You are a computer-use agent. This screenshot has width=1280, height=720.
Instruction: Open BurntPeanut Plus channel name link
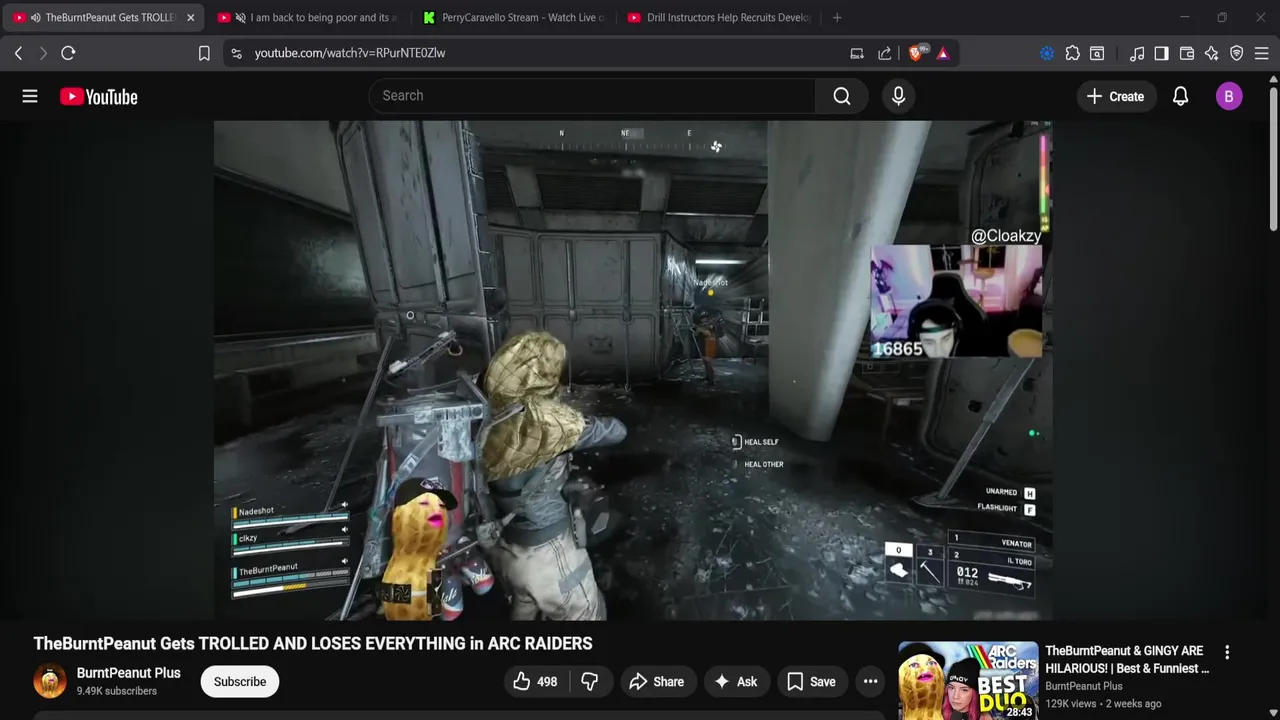129,673
